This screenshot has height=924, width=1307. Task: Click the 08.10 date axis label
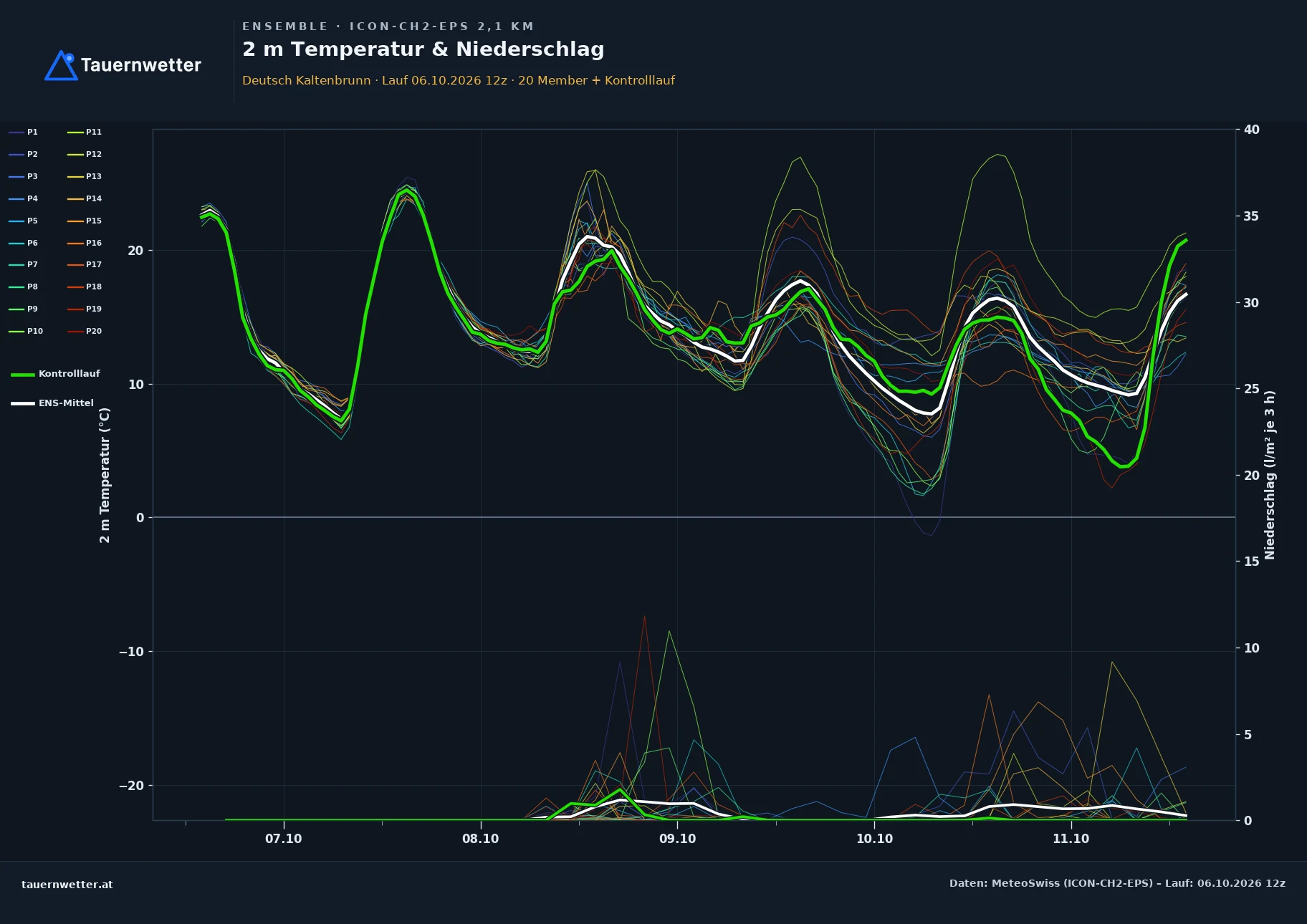(x=481, y=839)
